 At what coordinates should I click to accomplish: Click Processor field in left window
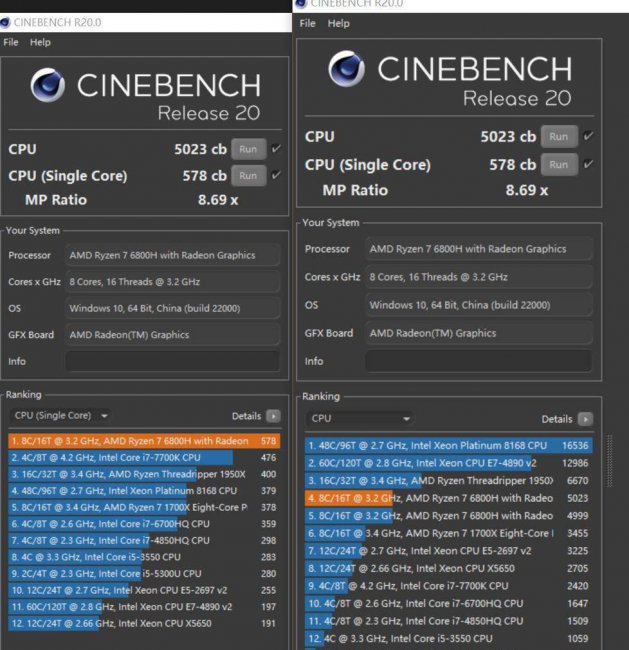(x=172, y=255)
